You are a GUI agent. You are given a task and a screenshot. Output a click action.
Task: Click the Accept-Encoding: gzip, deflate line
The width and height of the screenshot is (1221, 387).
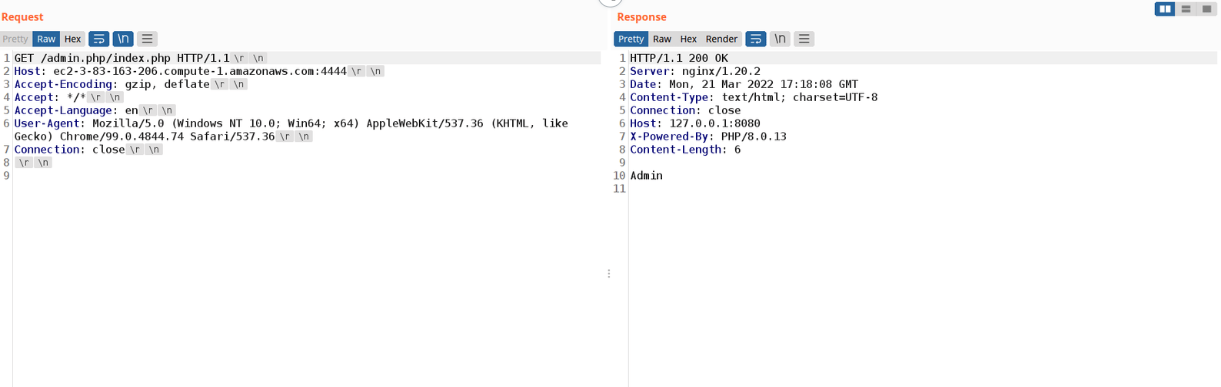tap(112, 85)
